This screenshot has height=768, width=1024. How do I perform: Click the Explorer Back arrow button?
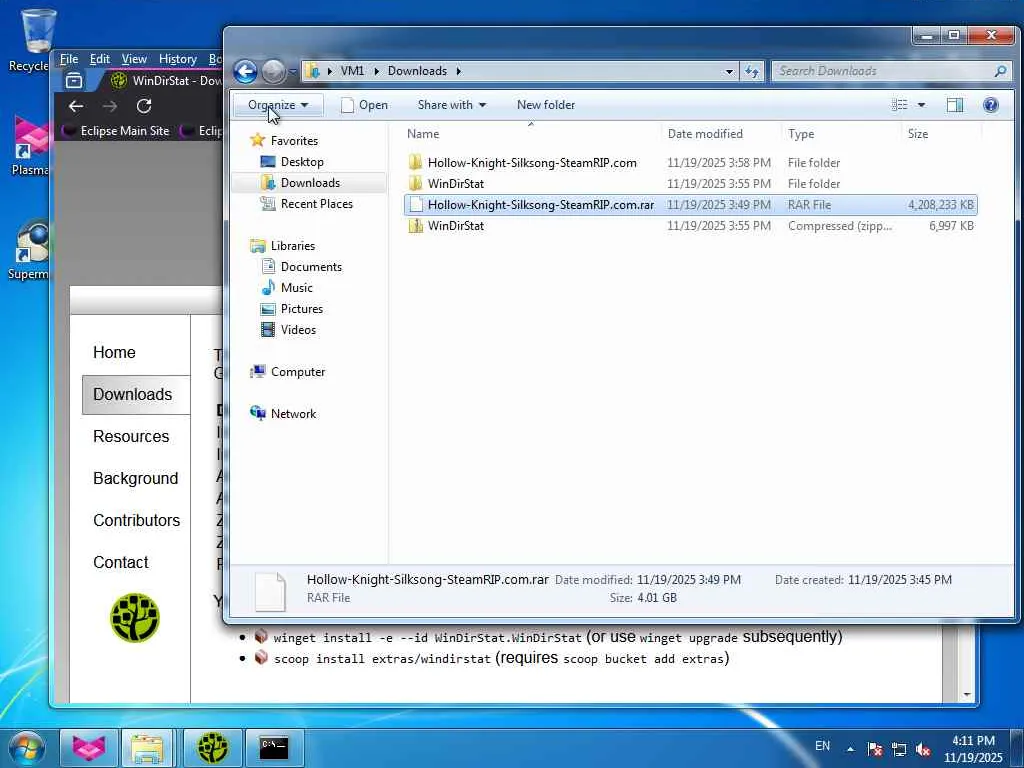(x=246, y=71)
